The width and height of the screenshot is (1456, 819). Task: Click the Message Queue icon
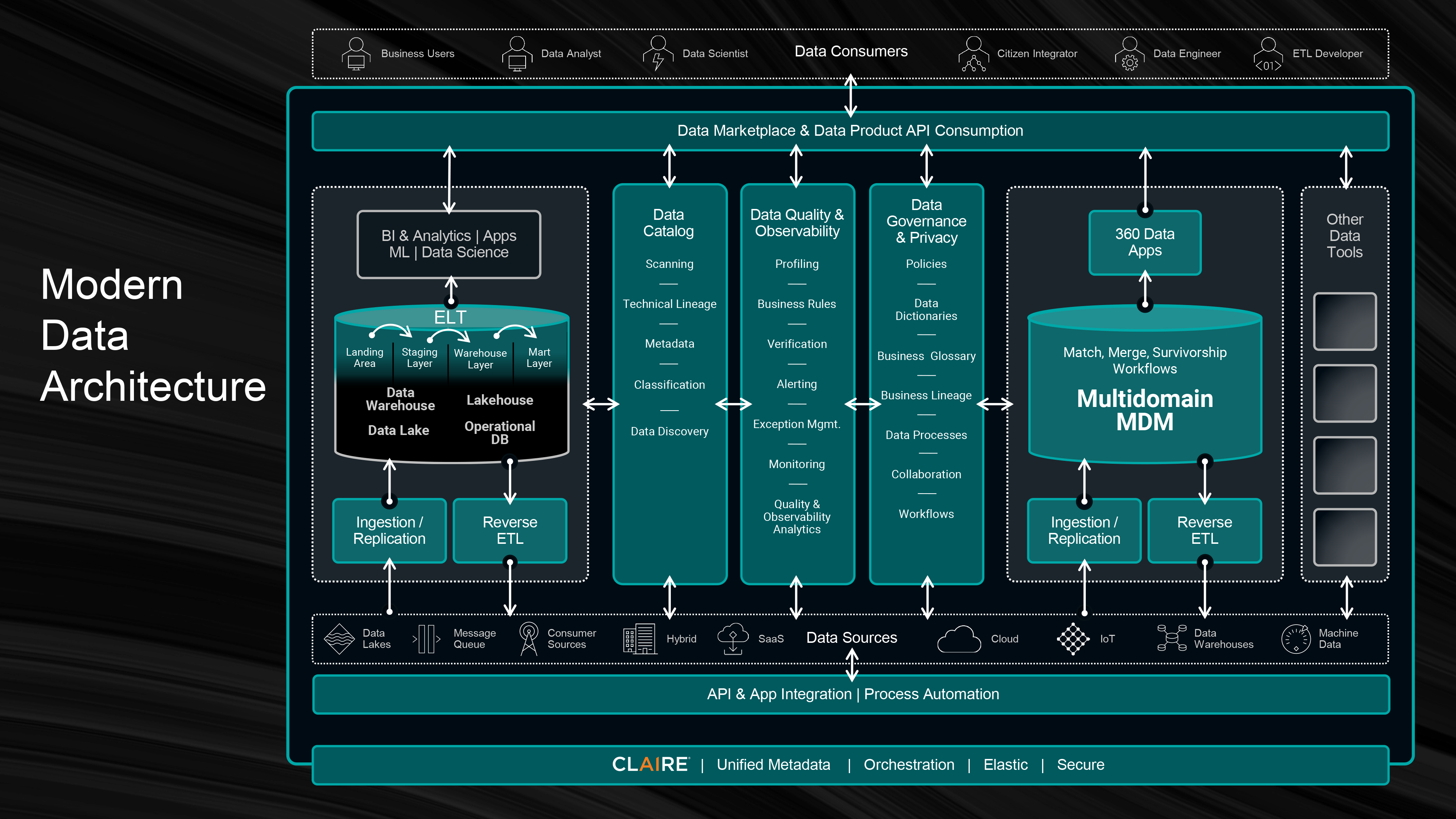pyautogui.click(x=427, y=639)
